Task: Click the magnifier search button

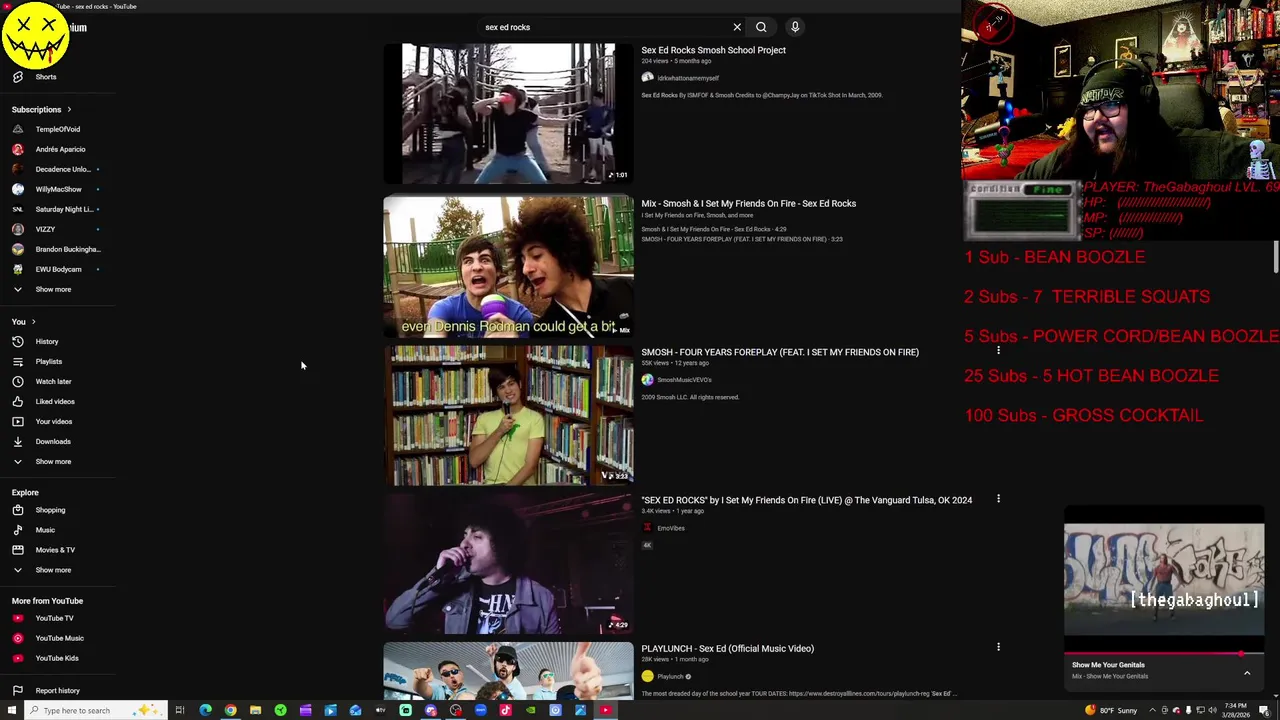Action: [761, 27]
